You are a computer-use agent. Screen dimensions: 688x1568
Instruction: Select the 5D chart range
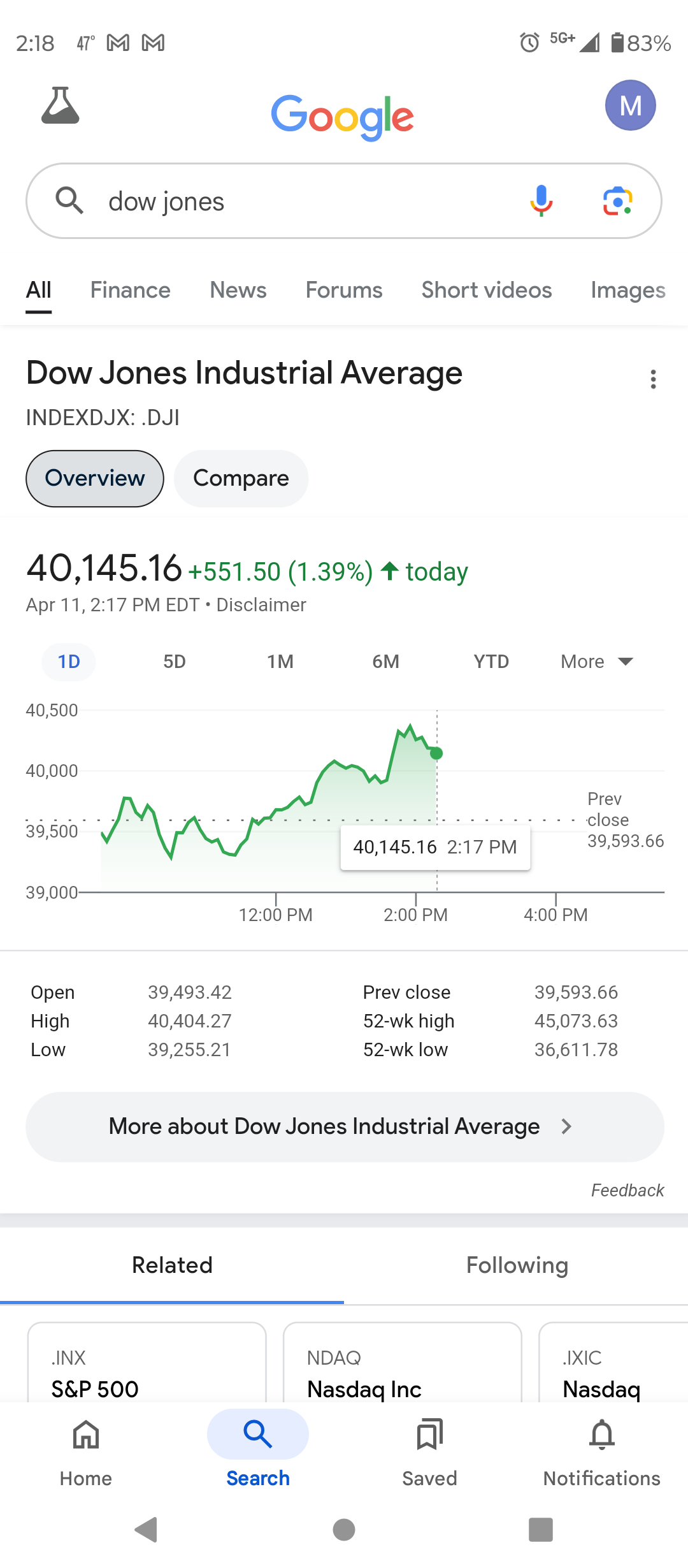coord(175,662)
